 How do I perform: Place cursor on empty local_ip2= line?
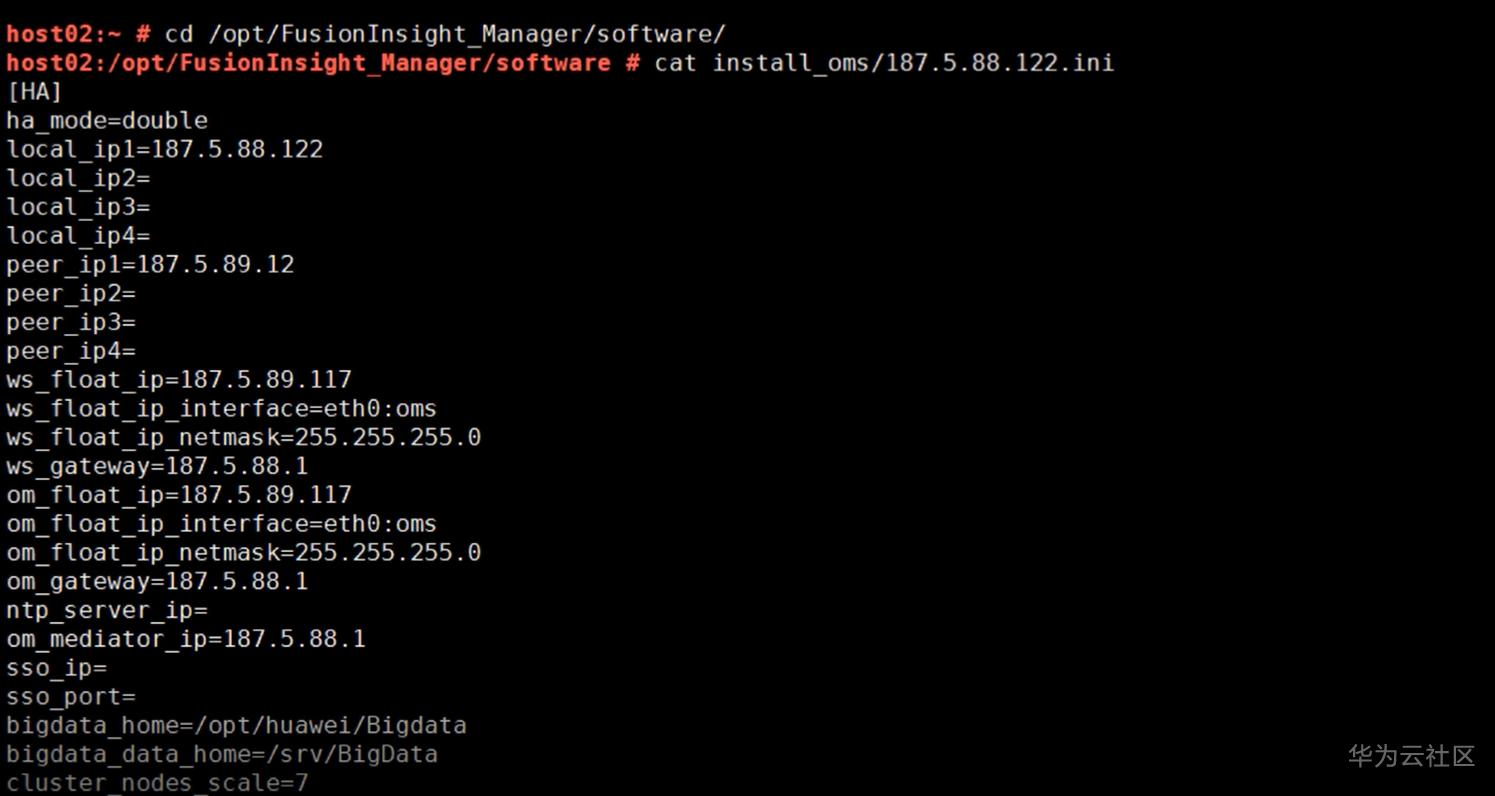78,179
